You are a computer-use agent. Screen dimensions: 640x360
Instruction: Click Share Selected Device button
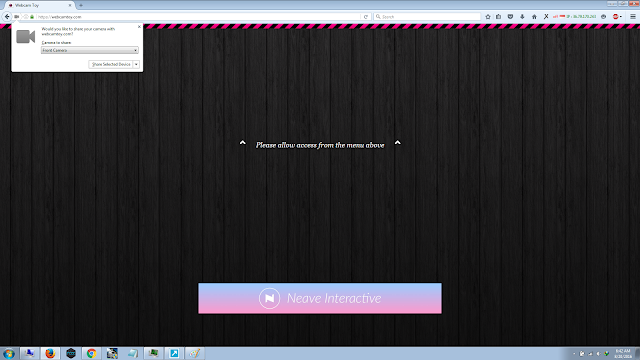(x=111, y=64)
